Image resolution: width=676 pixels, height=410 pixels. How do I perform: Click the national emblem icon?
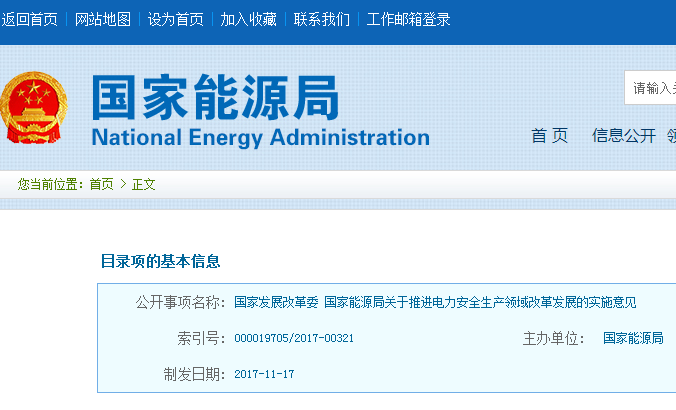click(x=32, y=107)
